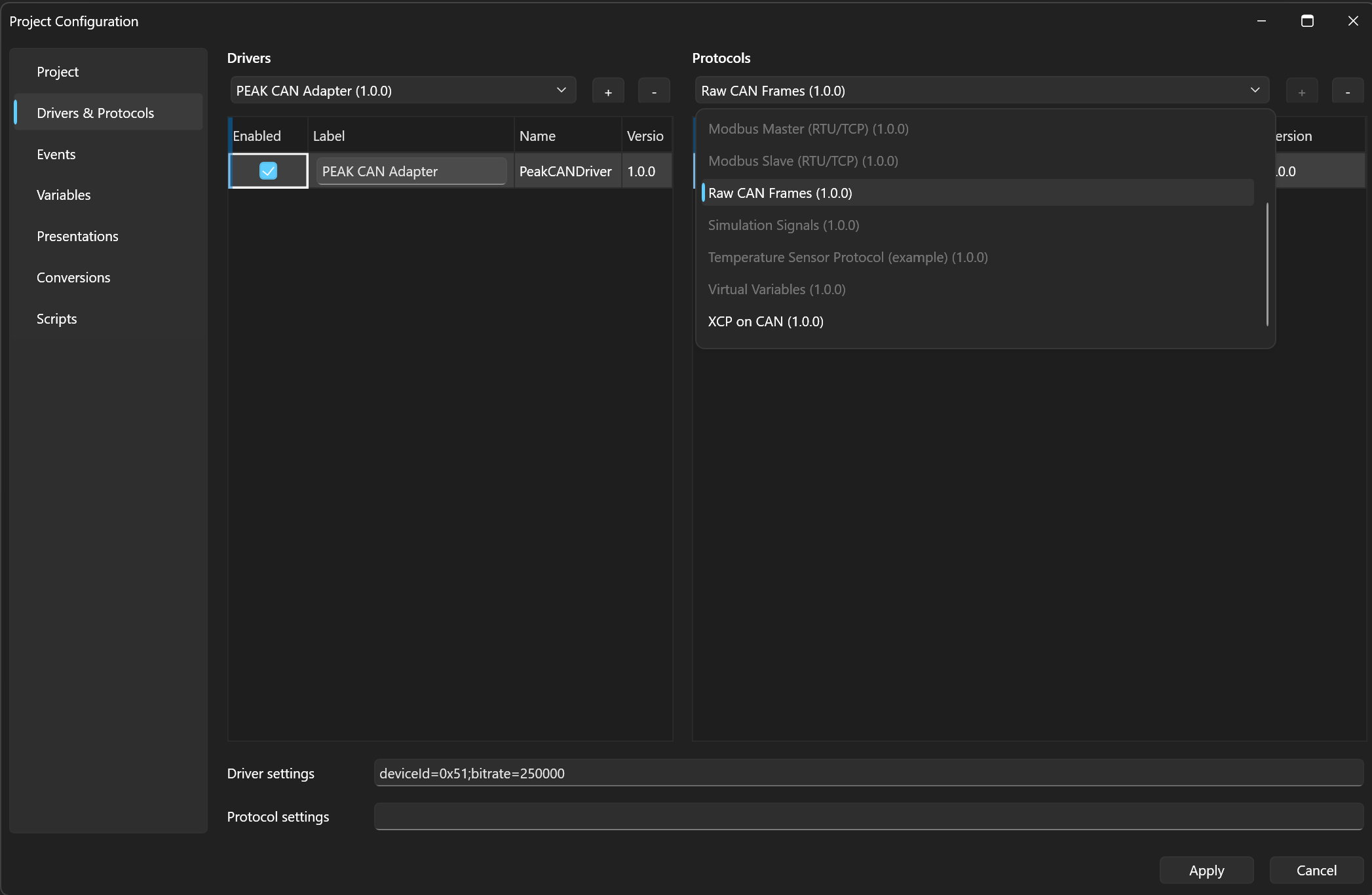Open the Drivers & Protocols section
The height and width of the screenshot is (895, 1372).
[108, 113]
